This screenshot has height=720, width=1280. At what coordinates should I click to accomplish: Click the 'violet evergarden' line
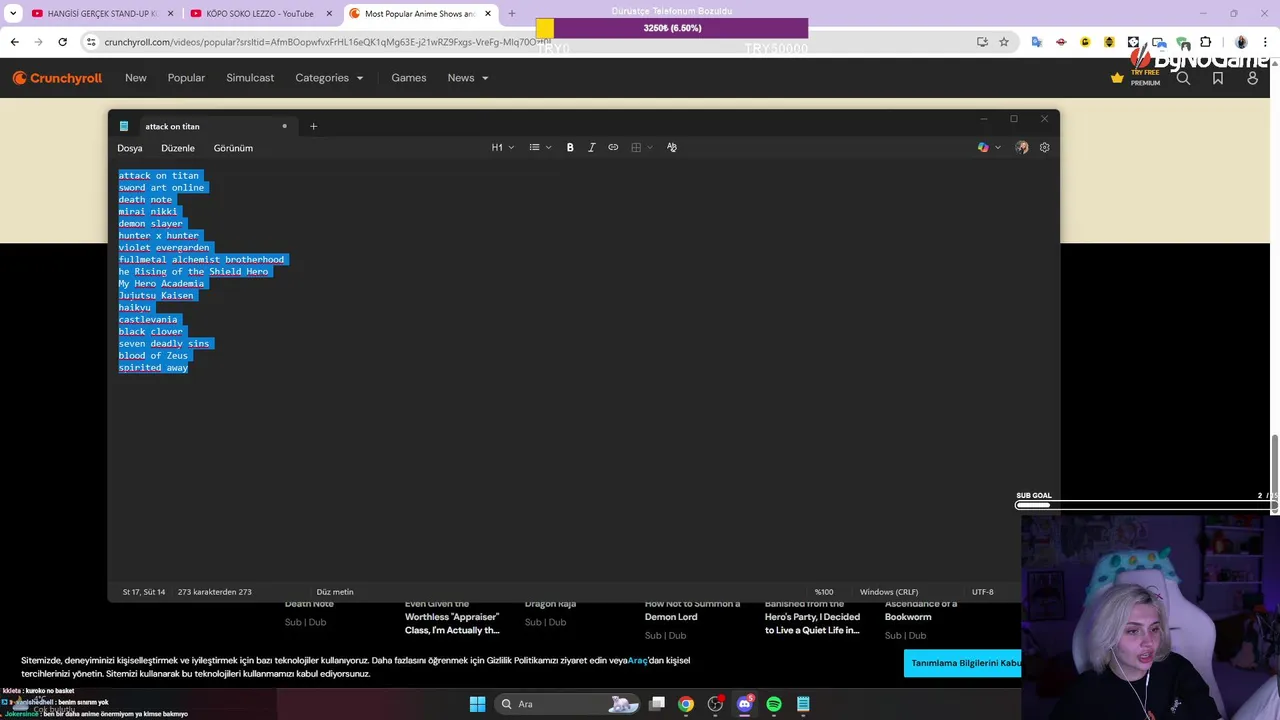[164, 247]
